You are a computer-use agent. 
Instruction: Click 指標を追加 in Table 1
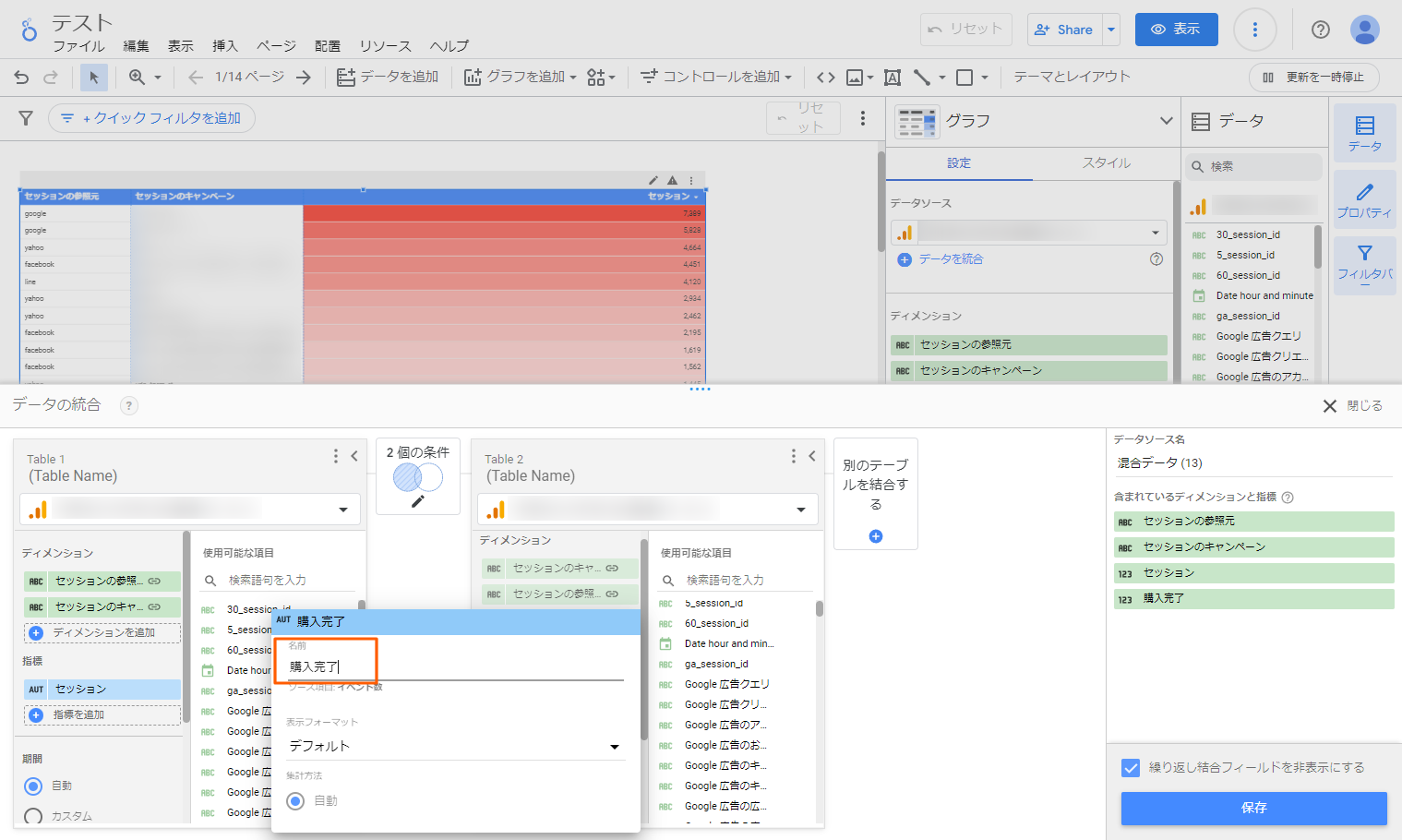(102, 715)
